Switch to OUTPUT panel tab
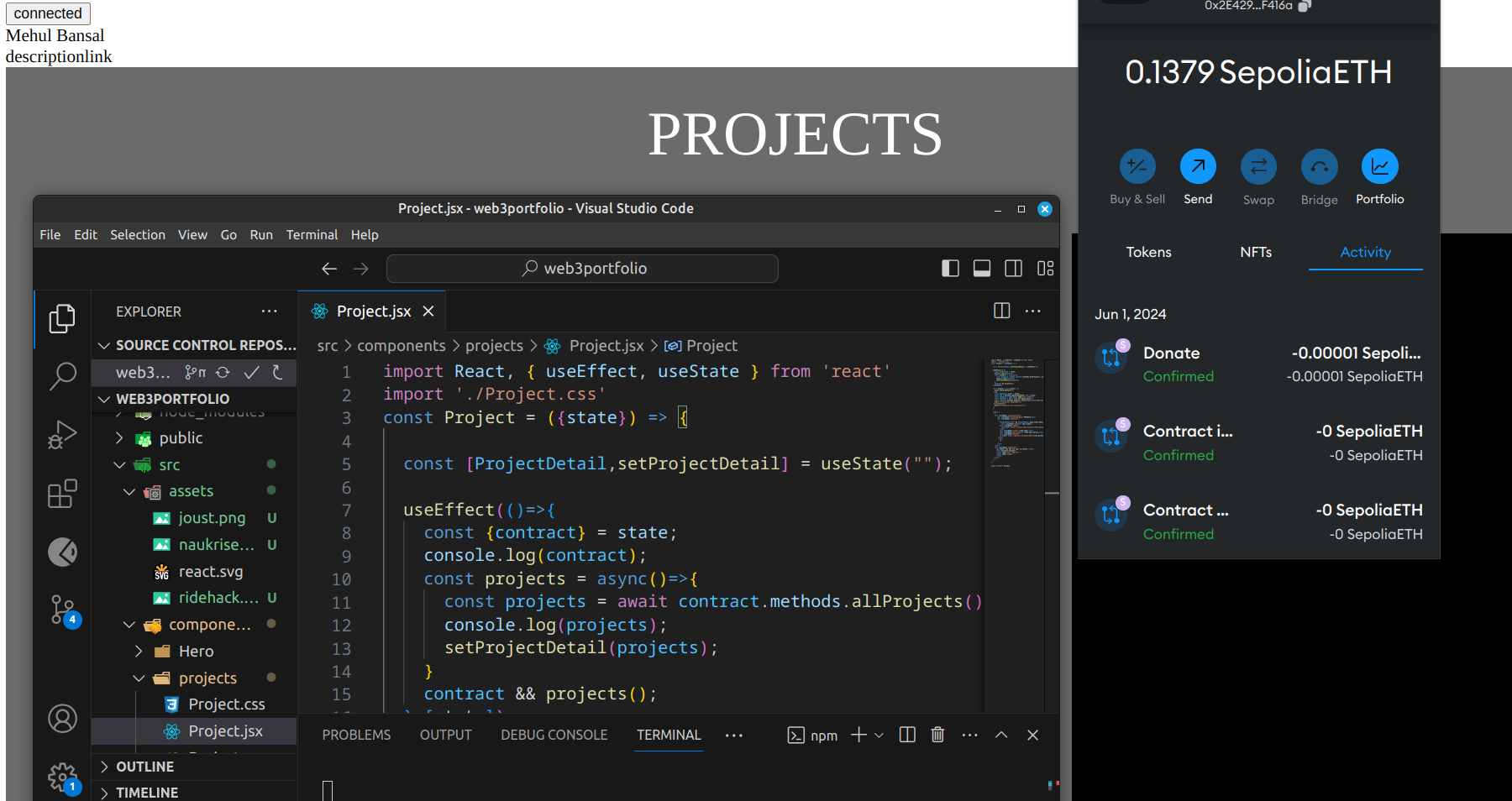This screenshot has height=801, width=1512. coord(446,736)
